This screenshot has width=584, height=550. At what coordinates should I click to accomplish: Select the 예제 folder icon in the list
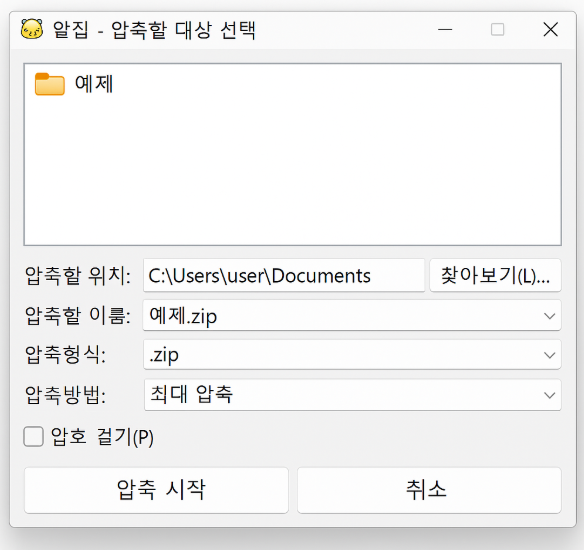[x=50, y=84]
